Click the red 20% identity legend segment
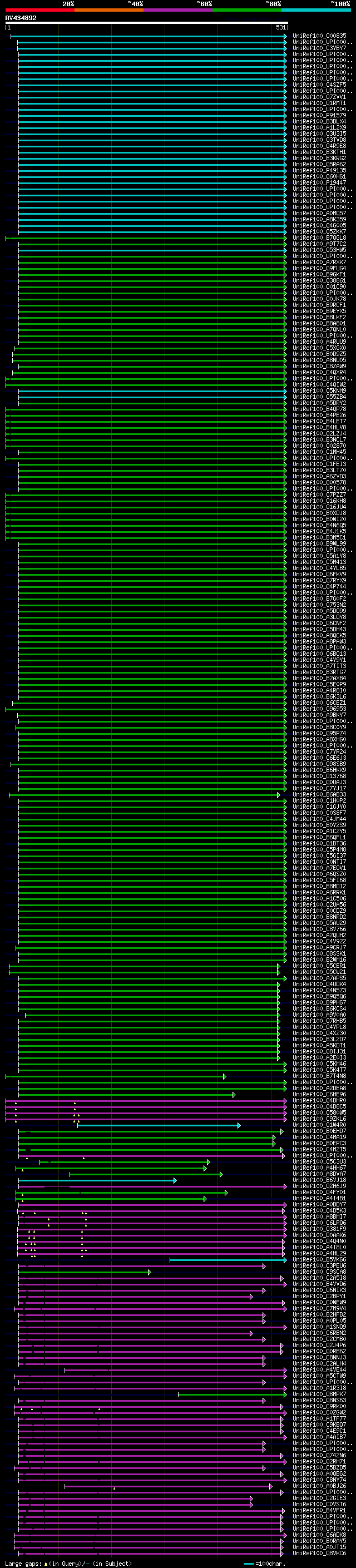Viewport: 356px width, 1568px height. click(39, 10)
